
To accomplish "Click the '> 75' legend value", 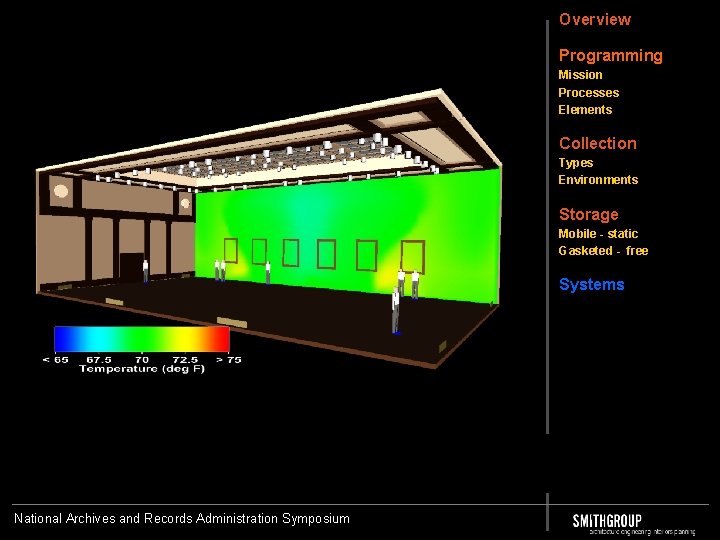I will pos(229,360).
